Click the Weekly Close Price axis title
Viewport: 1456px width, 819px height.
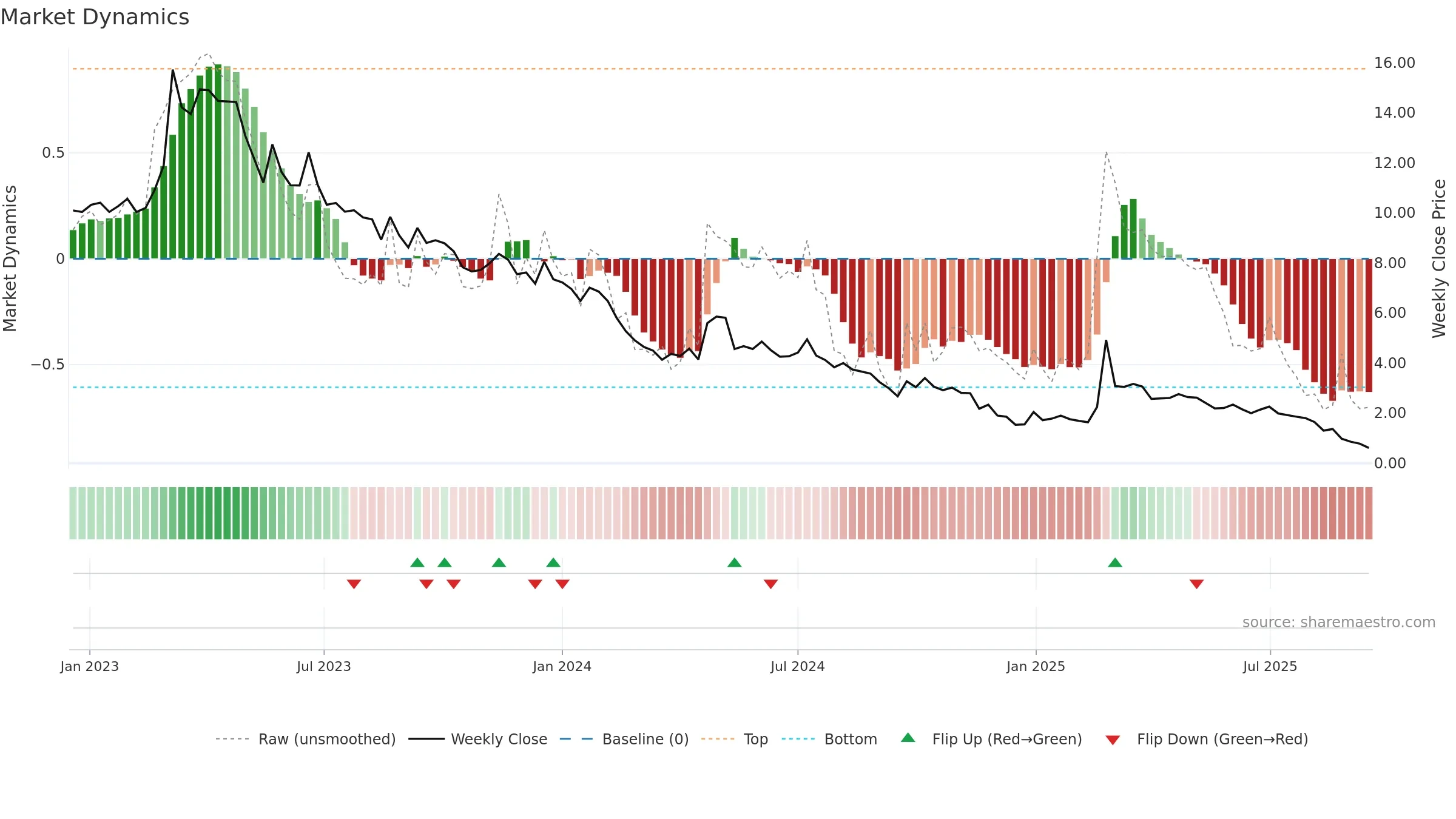click(x=1439, y=258)
